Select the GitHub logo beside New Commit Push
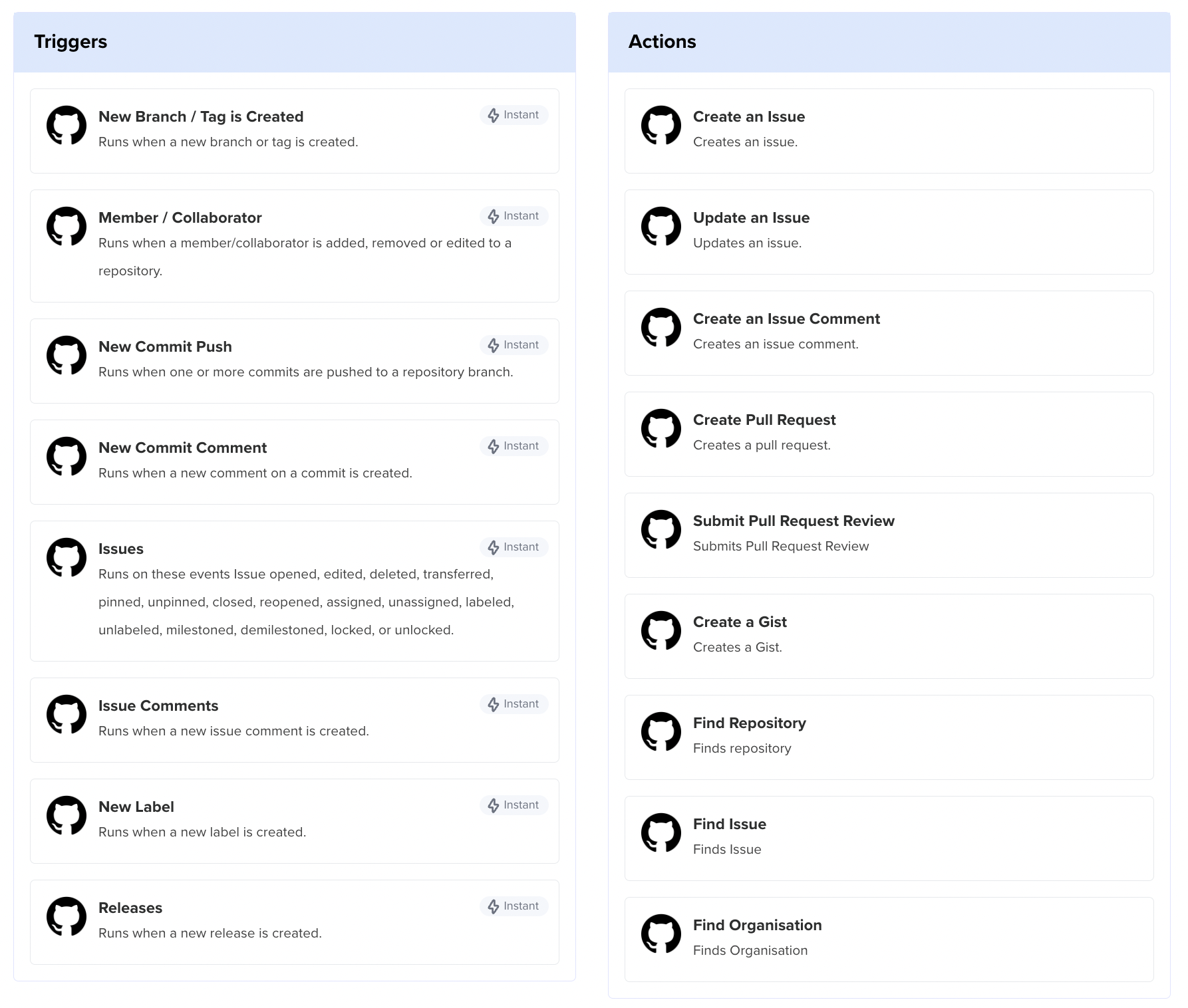This screenshot has width=1188, height=1008. (x=67, y=356)
